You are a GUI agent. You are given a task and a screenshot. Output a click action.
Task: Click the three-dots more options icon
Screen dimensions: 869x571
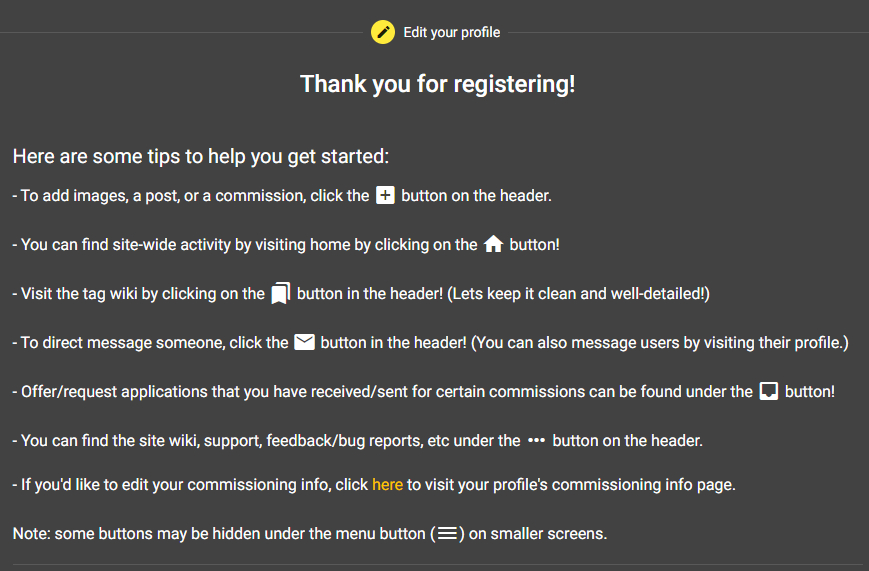[536, 440]
